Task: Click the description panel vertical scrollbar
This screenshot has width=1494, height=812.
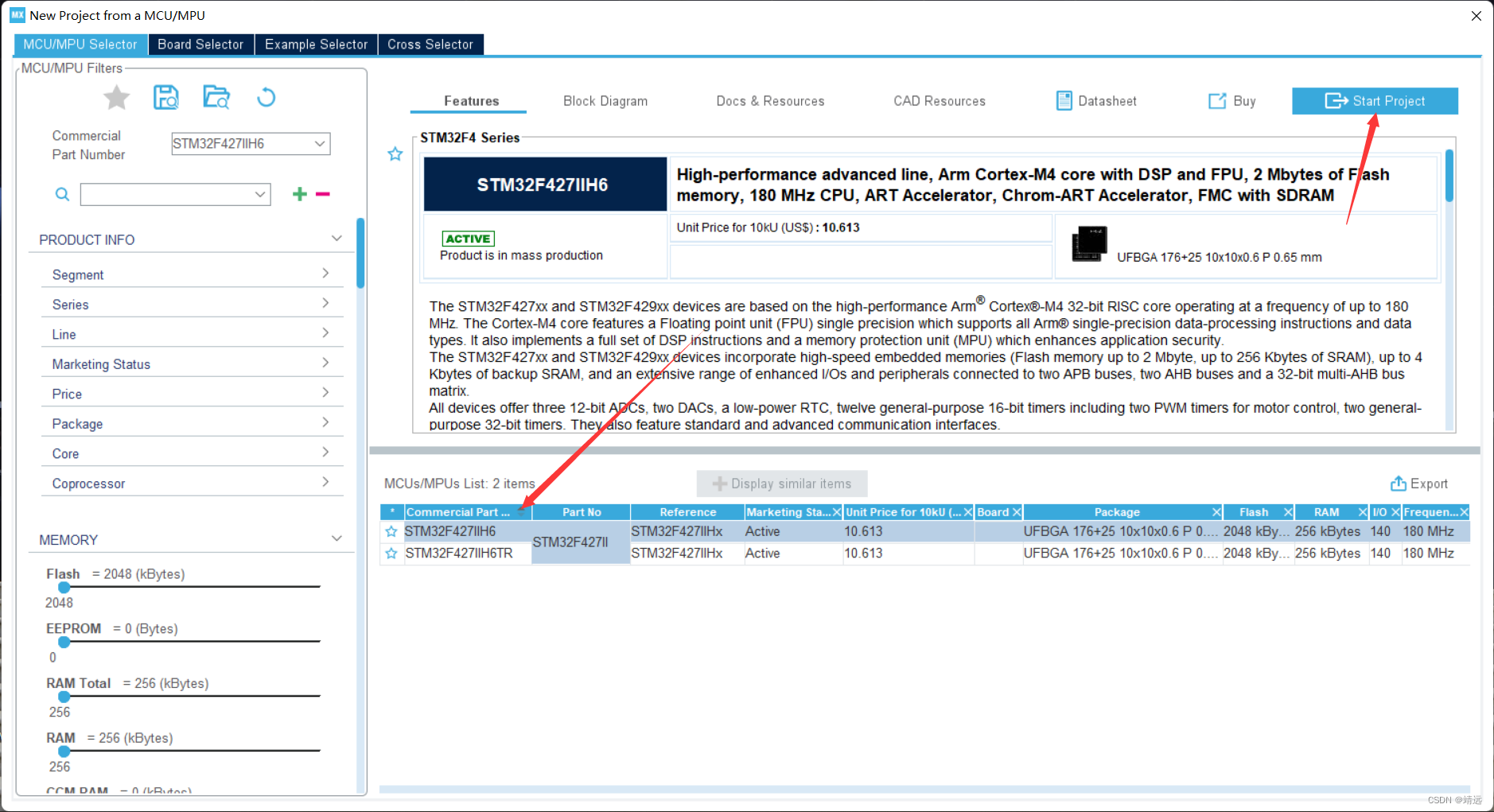Action: point(1449,175)
